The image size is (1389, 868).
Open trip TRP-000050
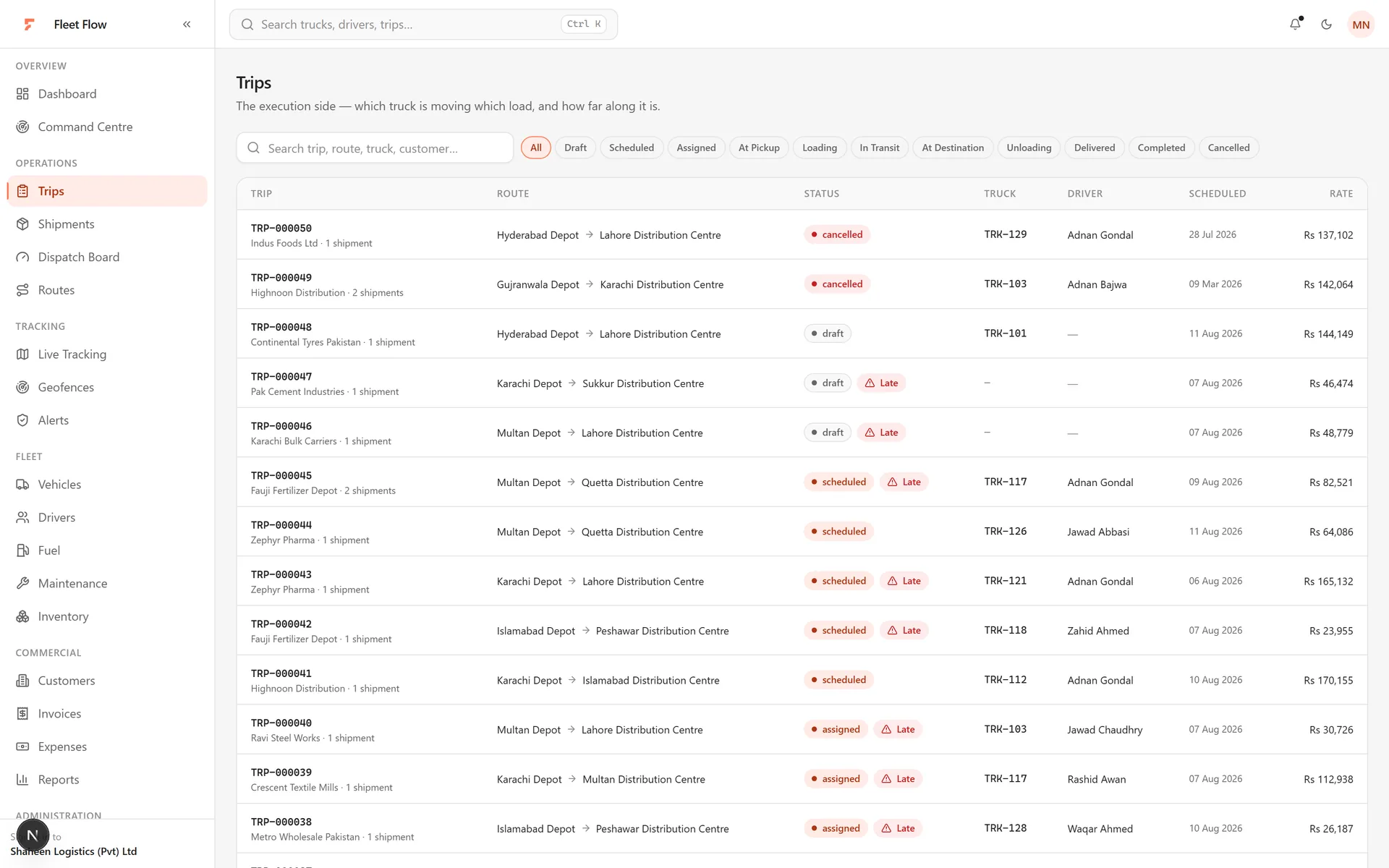(x=281, y=228)
